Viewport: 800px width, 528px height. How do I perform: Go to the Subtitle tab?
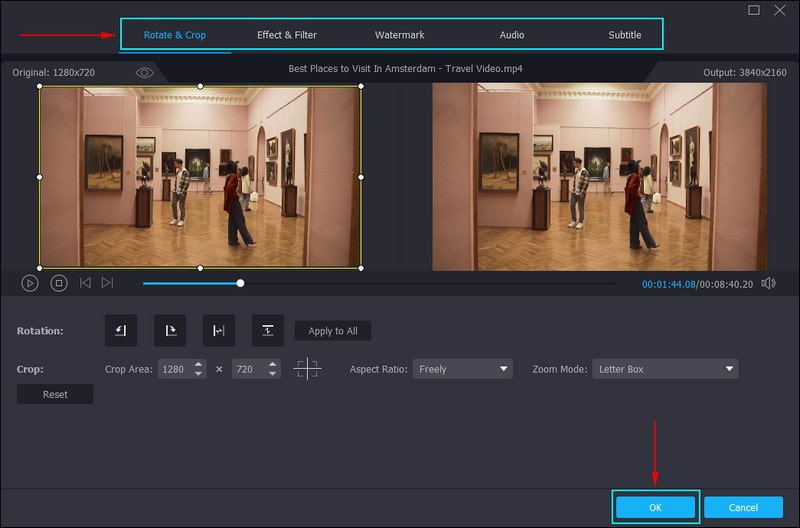625,35
